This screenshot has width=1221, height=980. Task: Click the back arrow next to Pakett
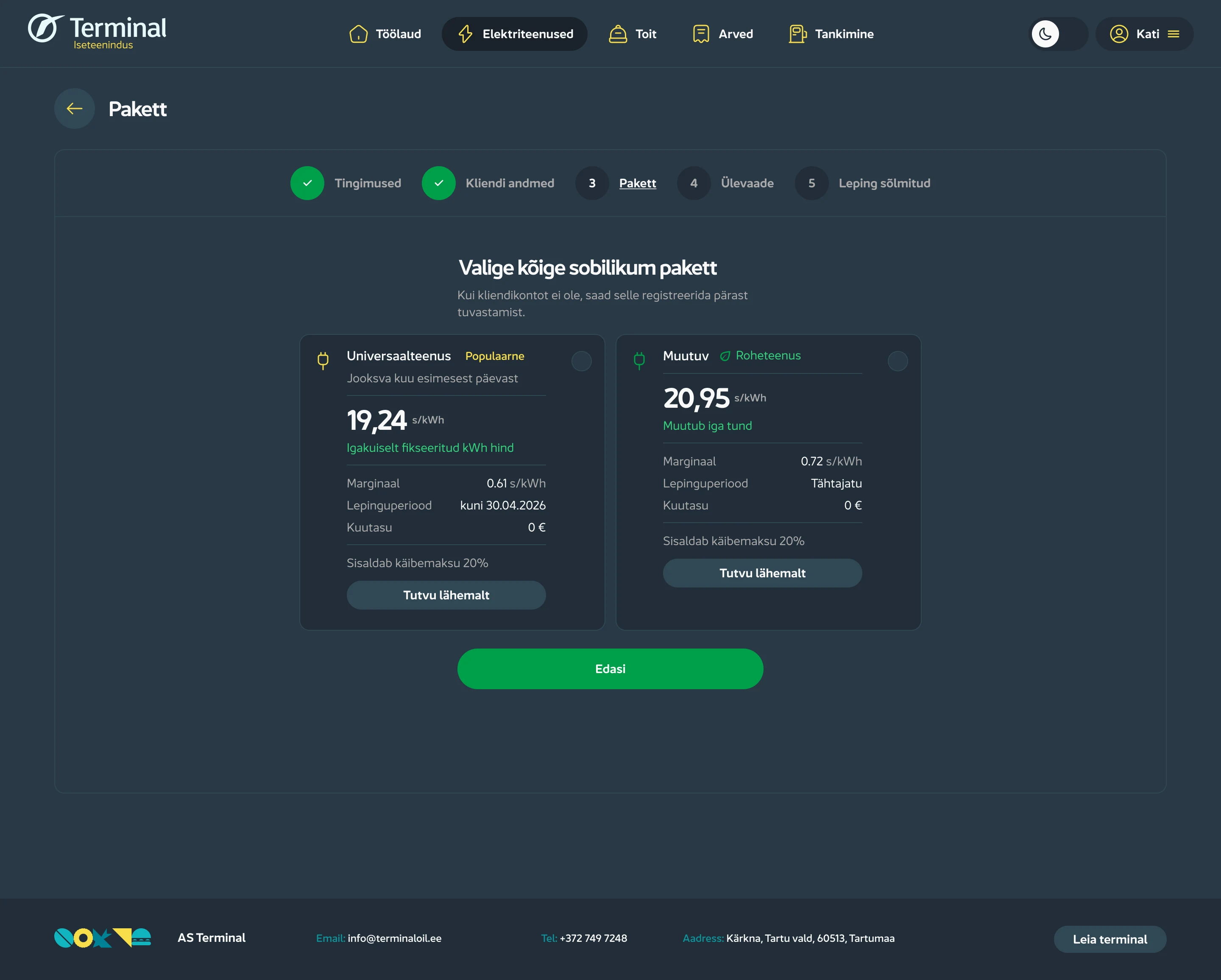74,109
